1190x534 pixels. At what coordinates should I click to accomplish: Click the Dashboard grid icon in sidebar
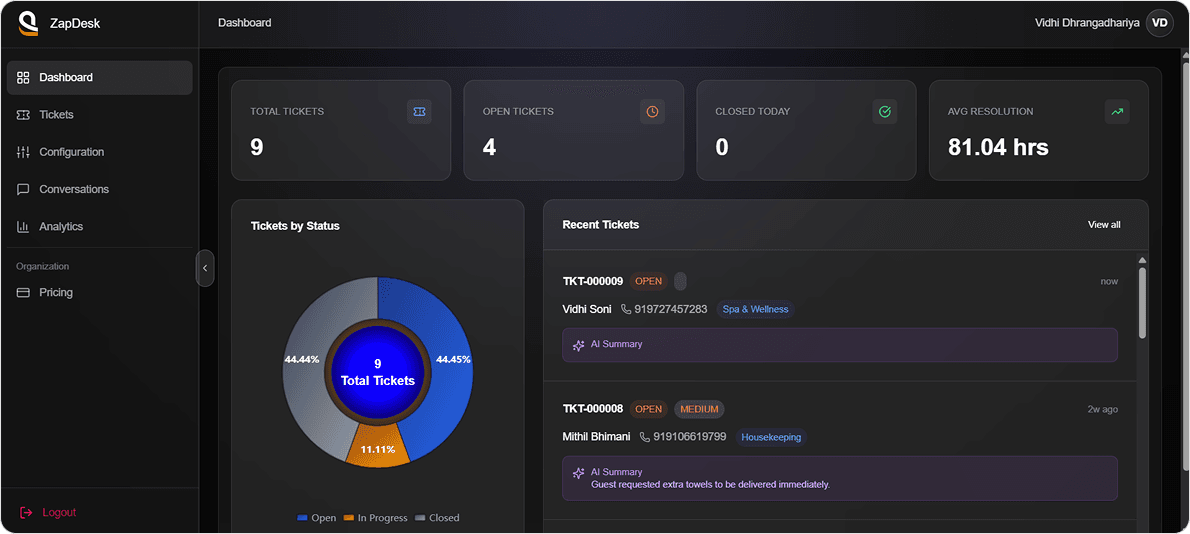(23, 77)
